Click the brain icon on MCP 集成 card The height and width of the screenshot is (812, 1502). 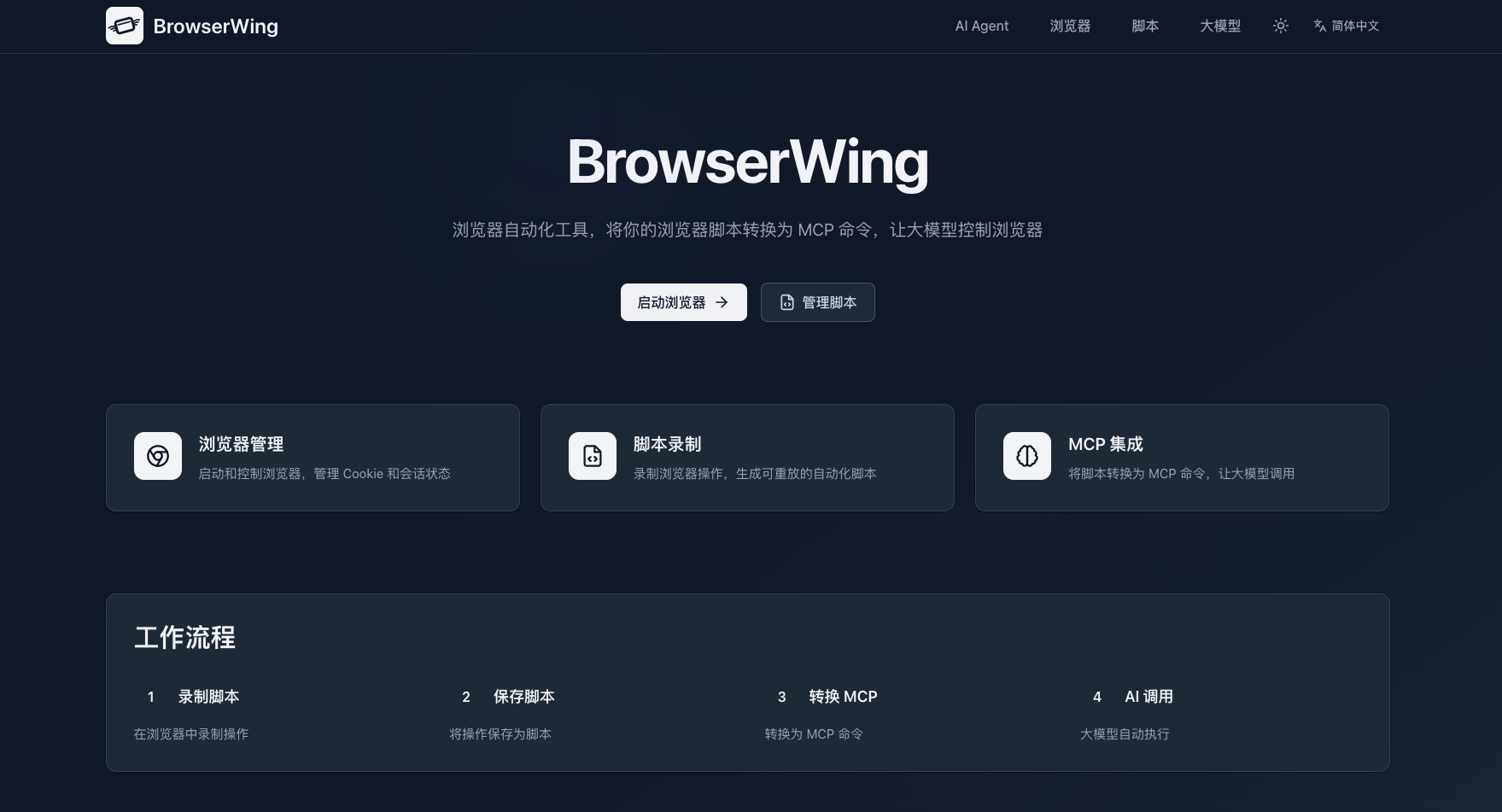pos(1026,456)
